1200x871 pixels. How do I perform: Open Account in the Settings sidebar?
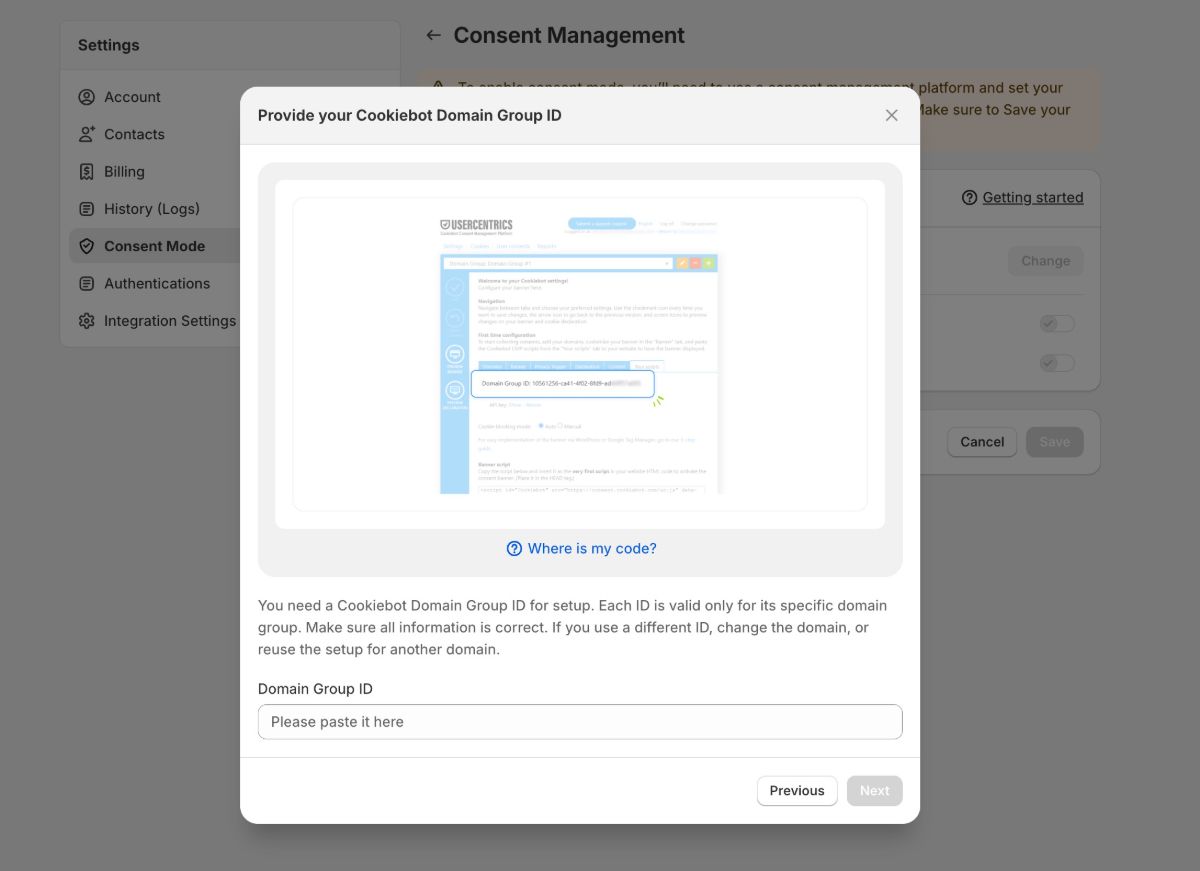pyautogui.click(x=132, y=97)
